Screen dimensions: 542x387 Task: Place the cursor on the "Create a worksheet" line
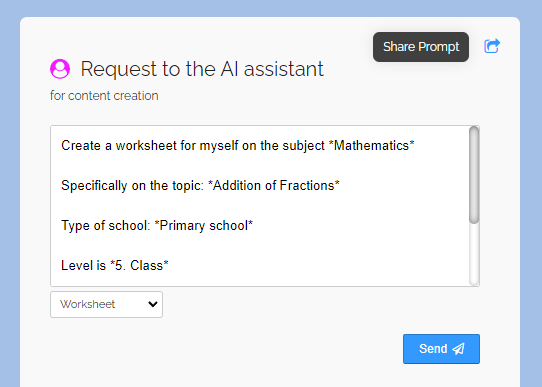[x=238, y=145]
